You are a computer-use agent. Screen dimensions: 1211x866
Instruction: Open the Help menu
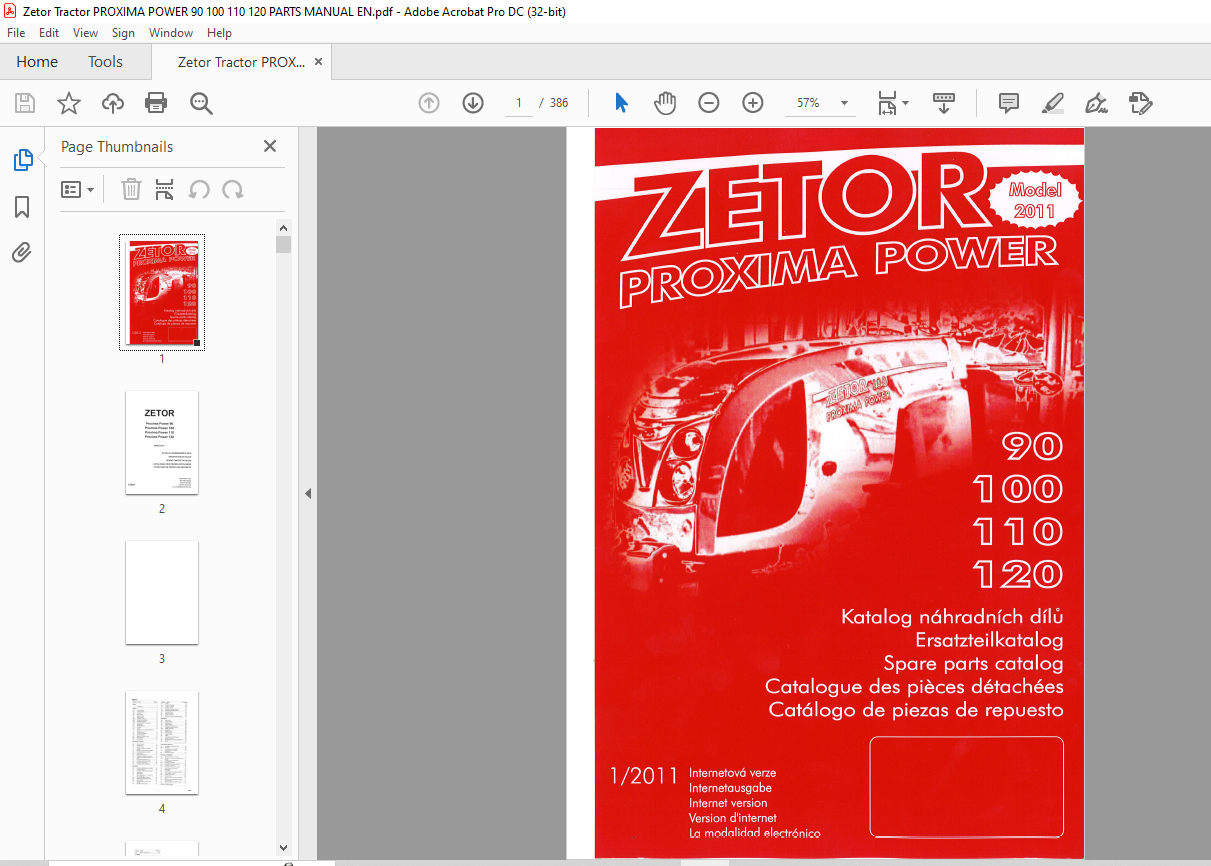(219, 33)
